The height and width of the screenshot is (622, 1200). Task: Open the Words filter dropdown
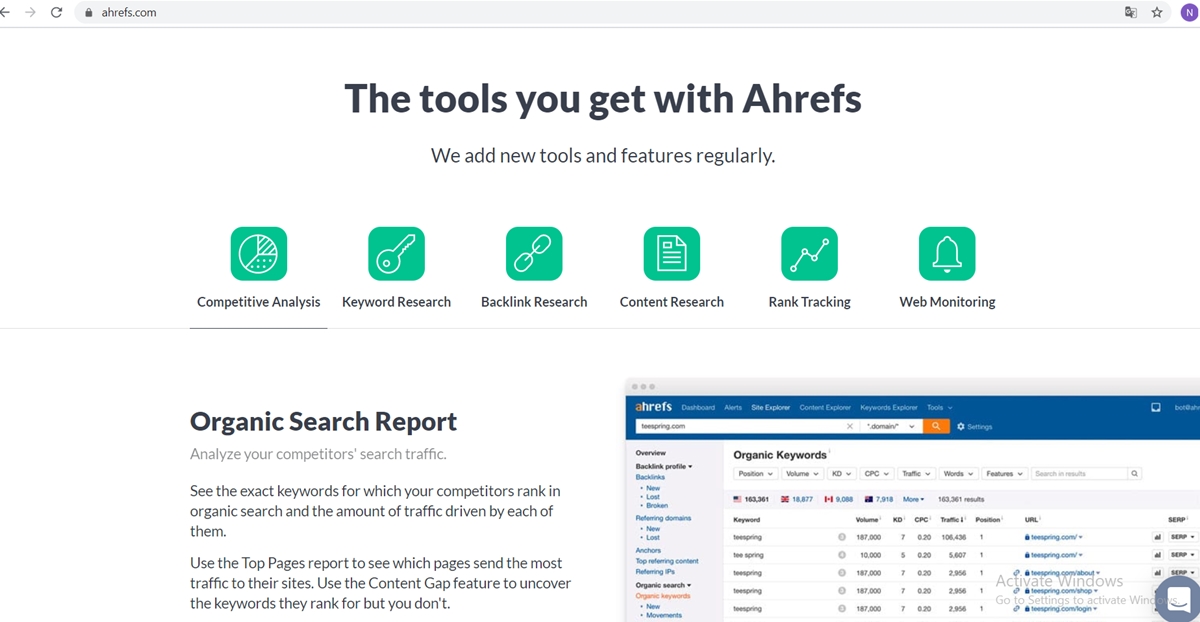[x=959, y=474]
